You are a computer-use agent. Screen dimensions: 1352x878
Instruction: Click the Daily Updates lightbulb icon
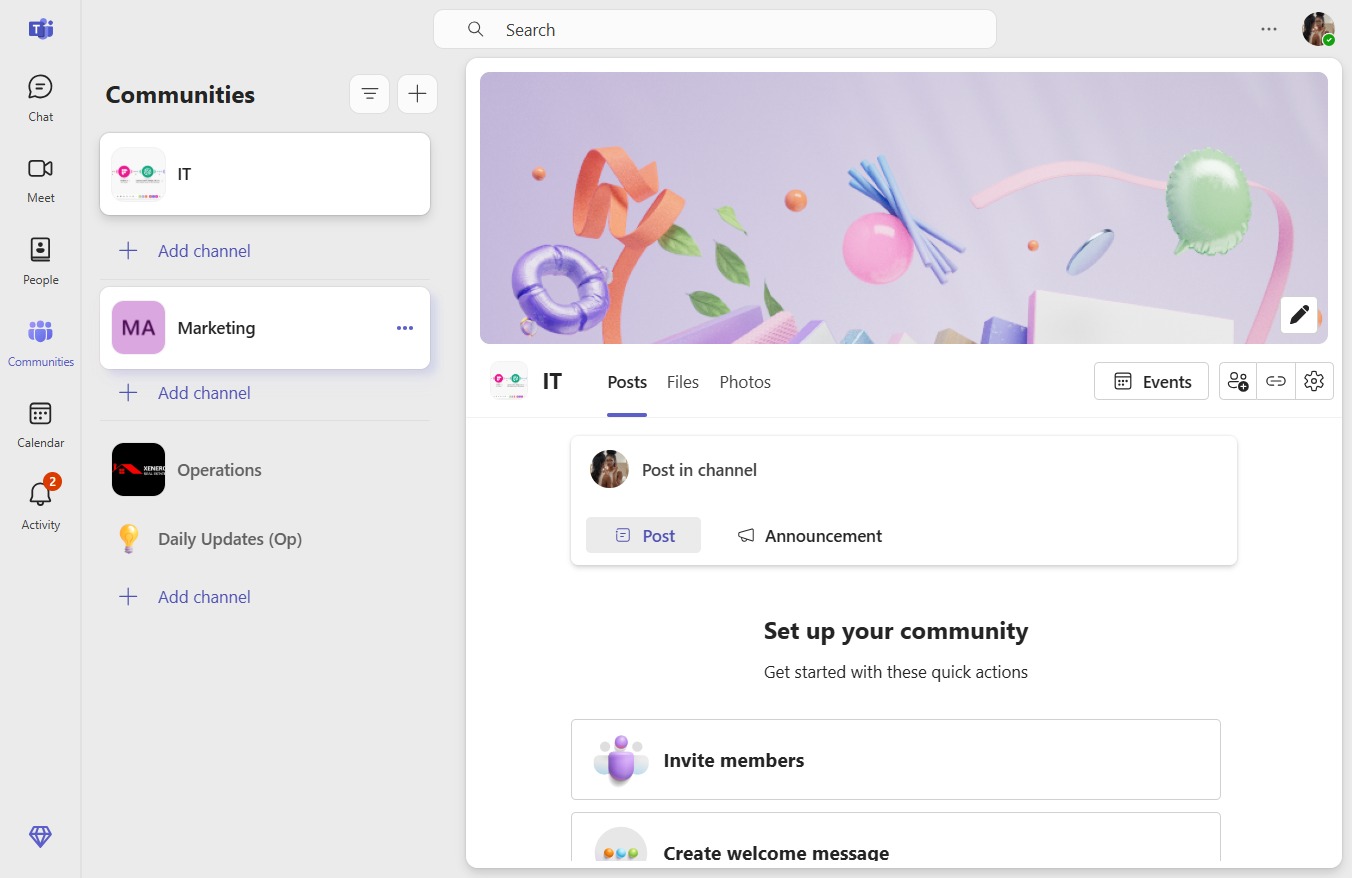click(x=129, y=538)
